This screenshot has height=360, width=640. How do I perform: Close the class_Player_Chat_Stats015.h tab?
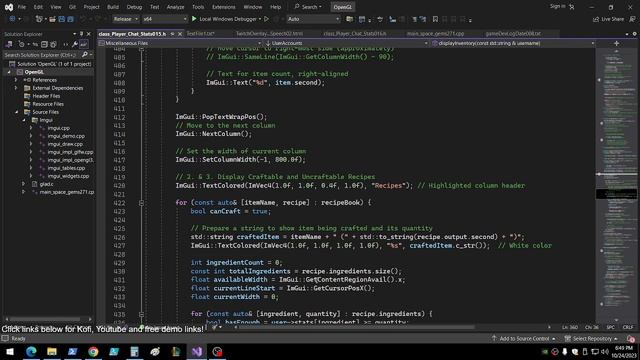point(180,34)
